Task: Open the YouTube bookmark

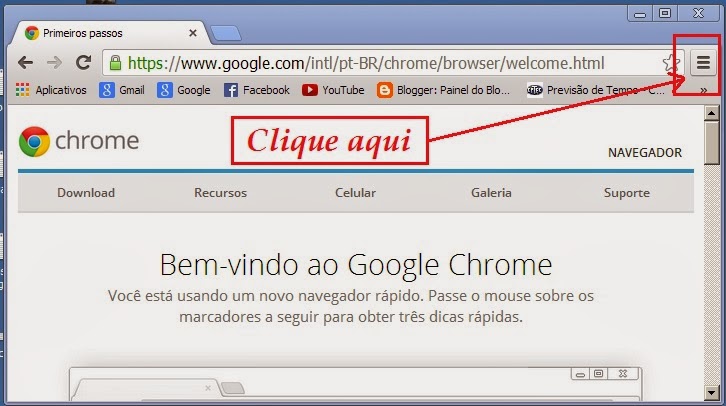Action: coord(333,90)
